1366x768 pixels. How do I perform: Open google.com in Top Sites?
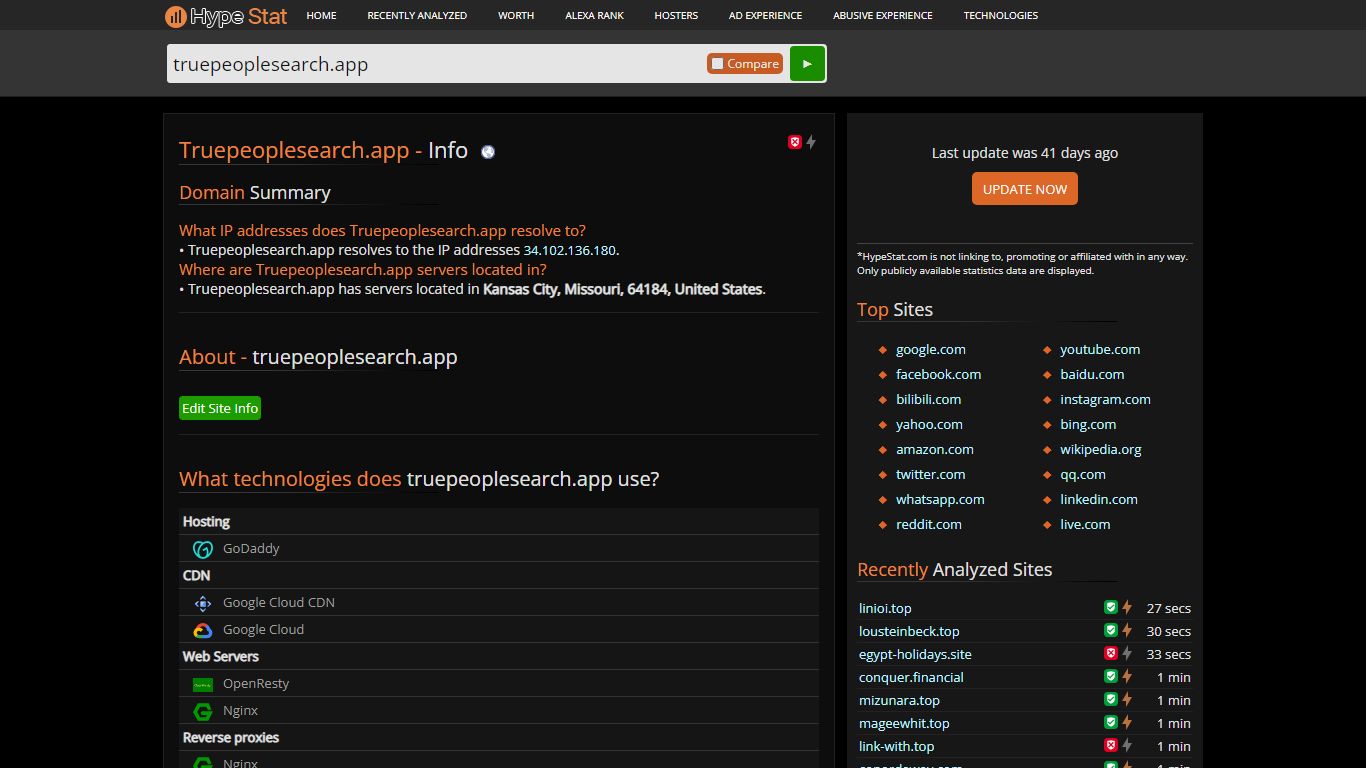[x=931, y=350]
